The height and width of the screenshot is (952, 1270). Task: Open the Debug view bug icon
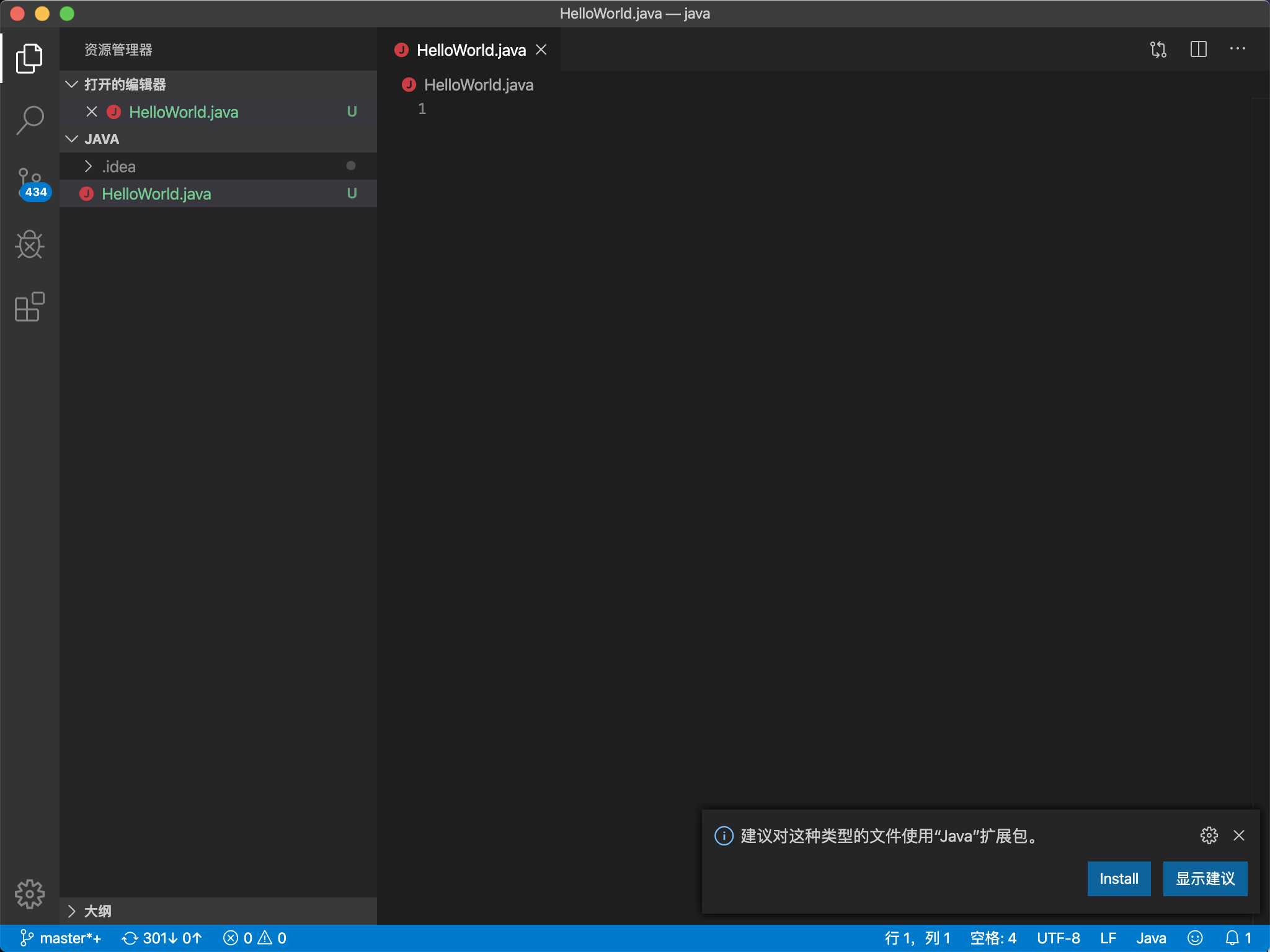coord(29,244)
